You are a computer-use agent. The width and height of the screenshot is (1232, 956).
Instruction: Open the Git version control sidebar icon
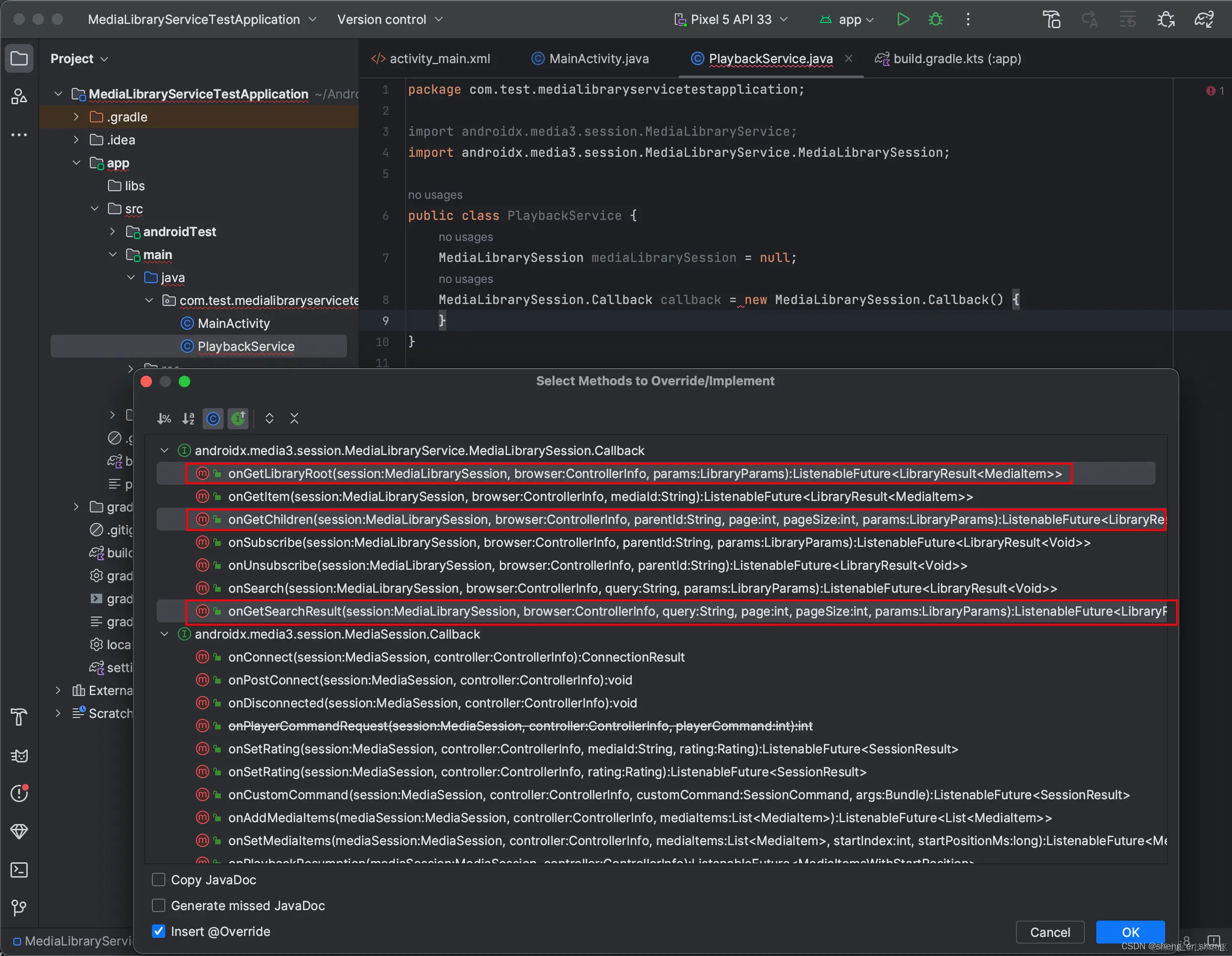click(x=19, y=907)
